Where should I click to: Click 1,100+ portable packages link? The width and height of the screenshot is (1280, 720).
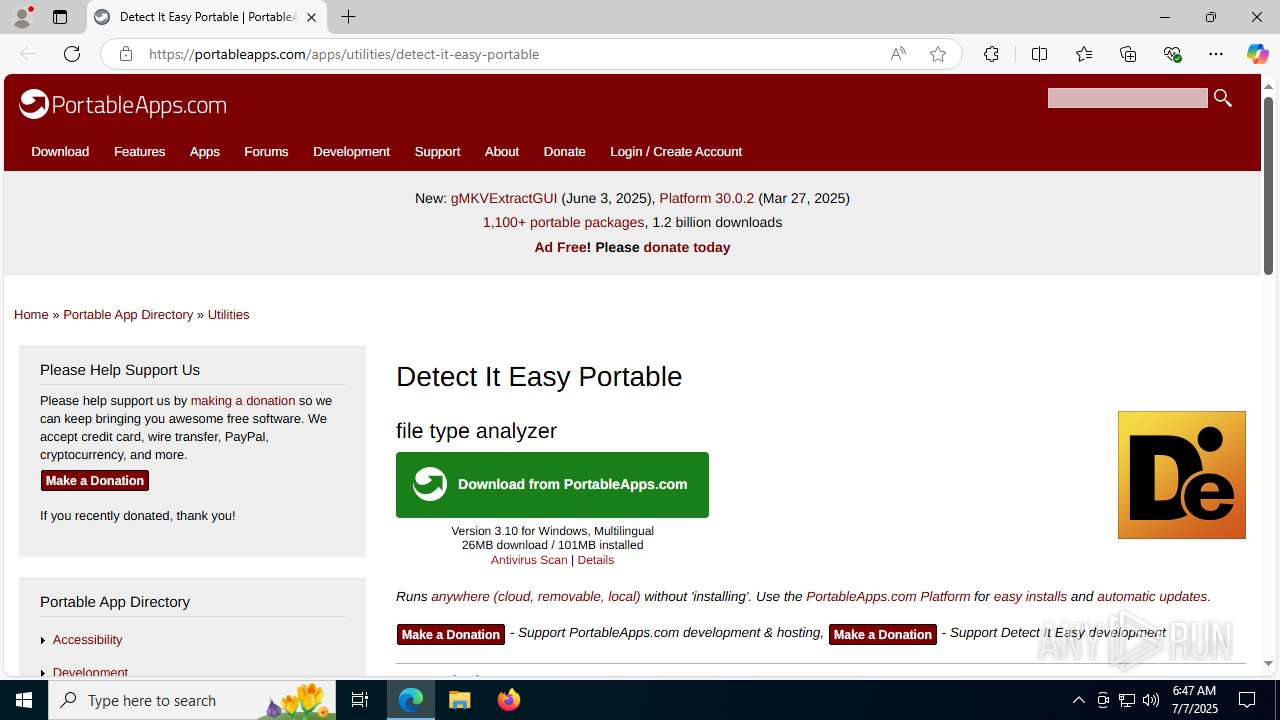(x=563, y=222)
